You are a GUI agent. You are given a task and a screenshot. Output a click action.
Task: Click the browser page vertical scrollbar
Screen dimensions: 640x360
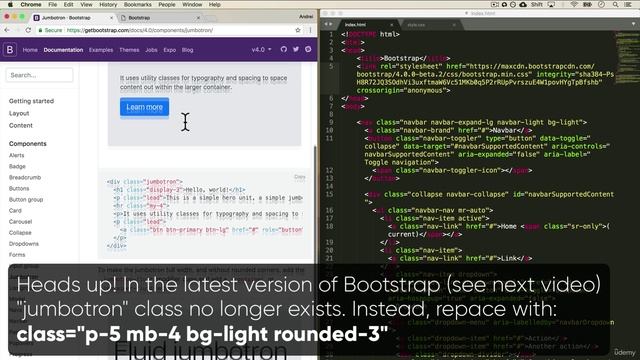(x=315, y=204)
